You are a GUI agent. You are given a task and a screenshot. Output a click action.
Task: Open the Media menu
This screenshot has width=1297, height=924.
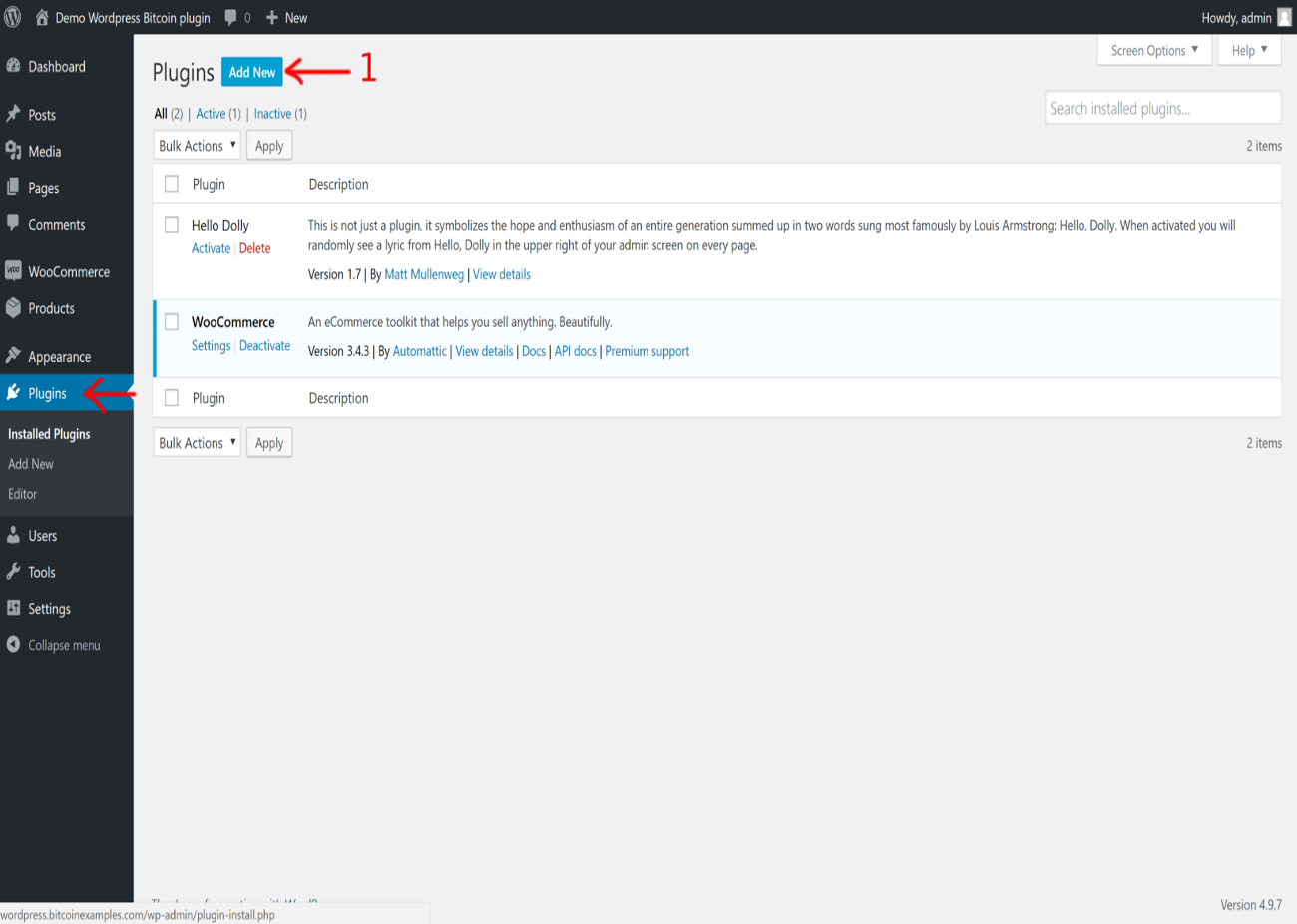point(45,152)
